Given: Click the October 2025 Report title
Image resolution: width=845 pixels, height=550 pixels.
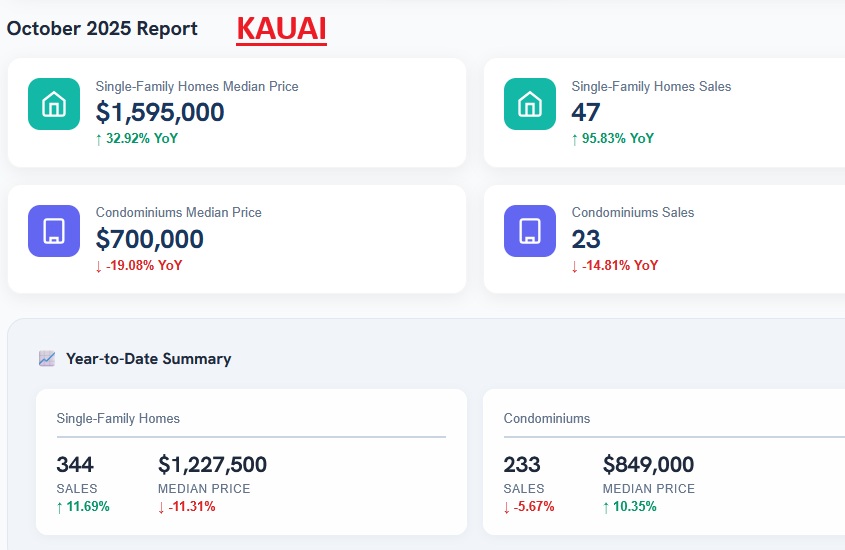Looking at the screenshot, I should pos(102,29).
